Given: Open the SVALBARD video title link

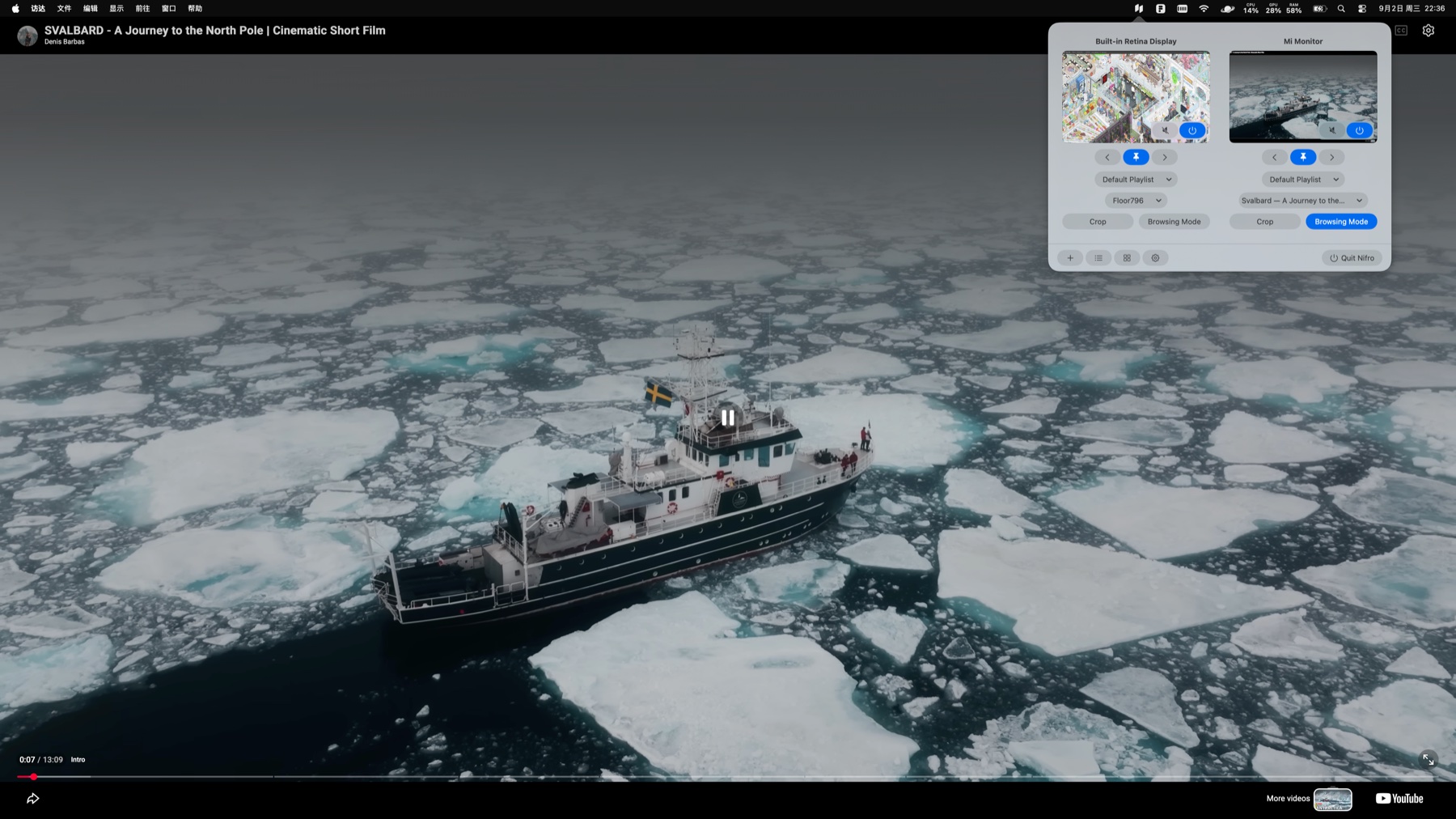Looking at the screenshot, I should (214, 31).
